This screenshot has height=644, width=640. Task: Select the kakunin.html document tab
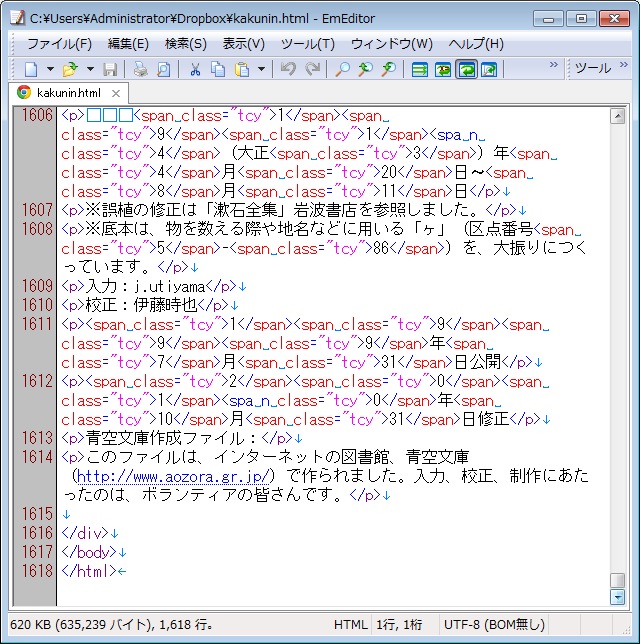click(69, 93)
